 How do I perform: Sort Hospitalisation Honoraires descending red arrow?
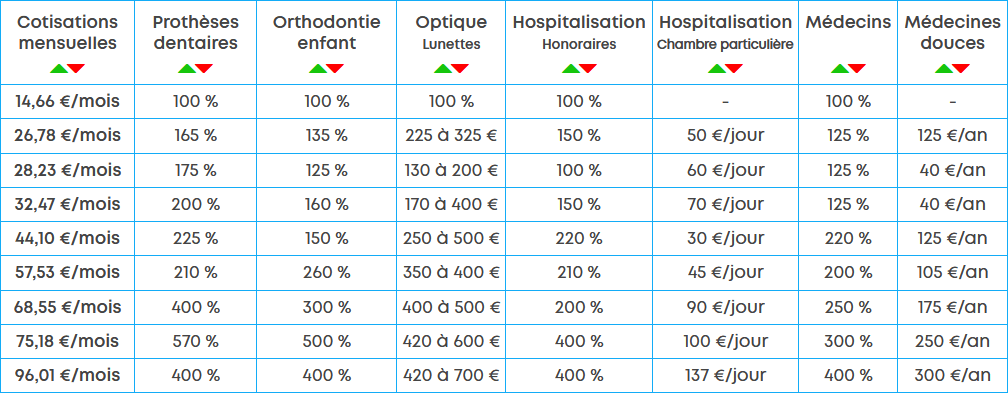point(588,68)
